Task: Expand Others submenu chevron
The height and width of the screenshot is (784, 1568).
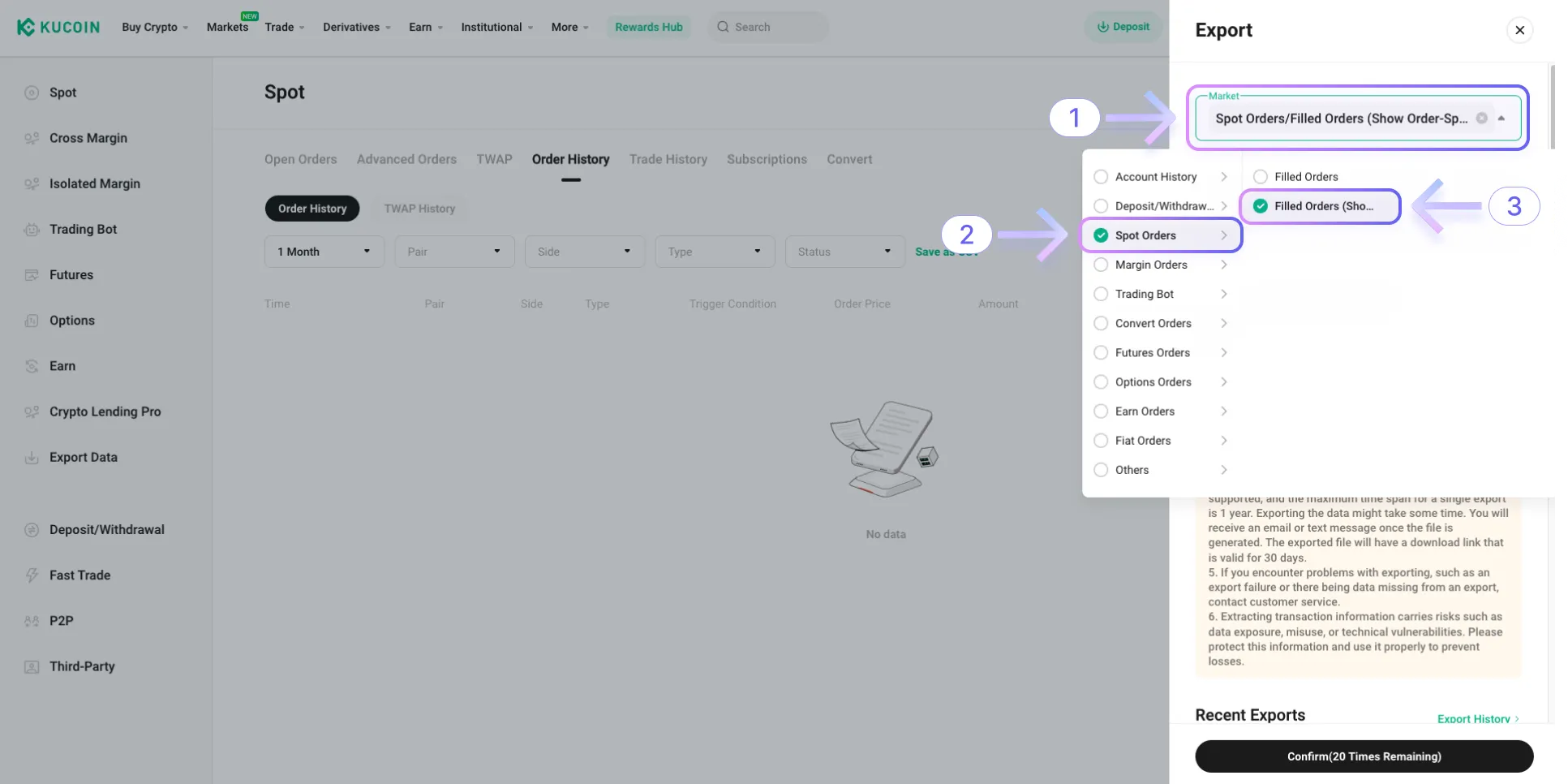Action: coord(1224,469)
